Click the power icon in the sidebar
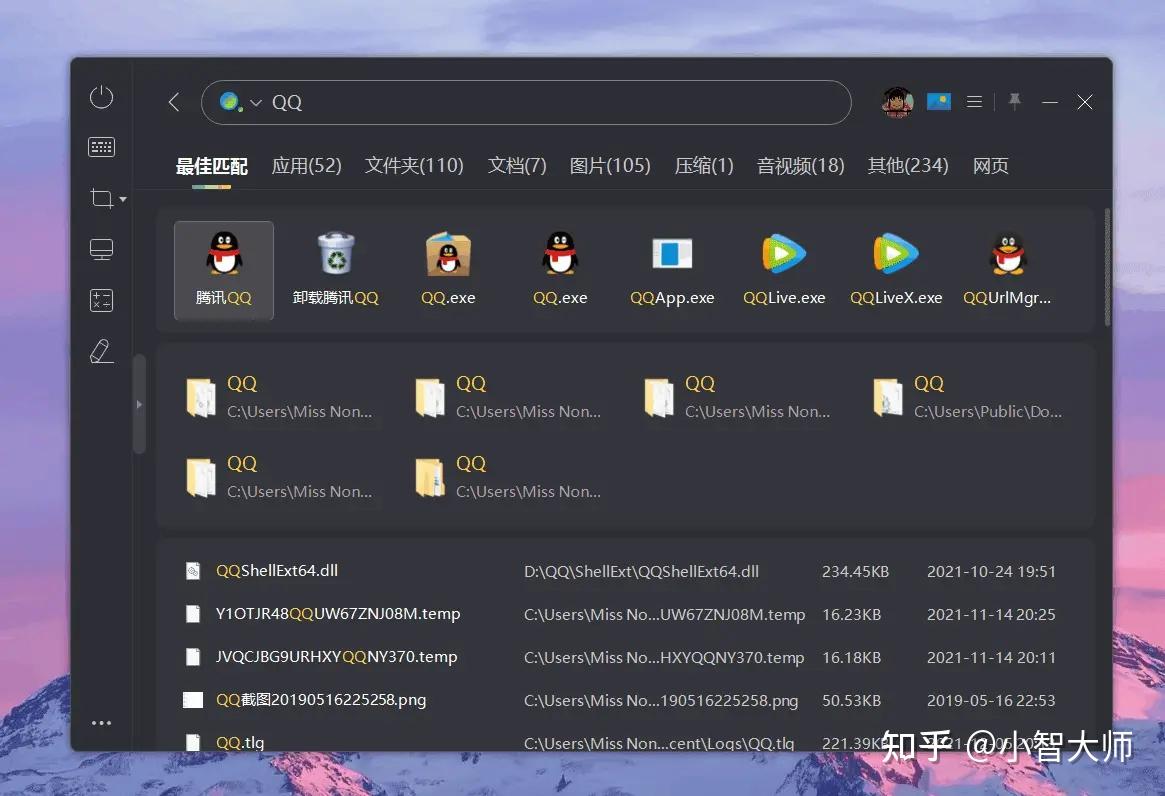 tap(101, 97)
